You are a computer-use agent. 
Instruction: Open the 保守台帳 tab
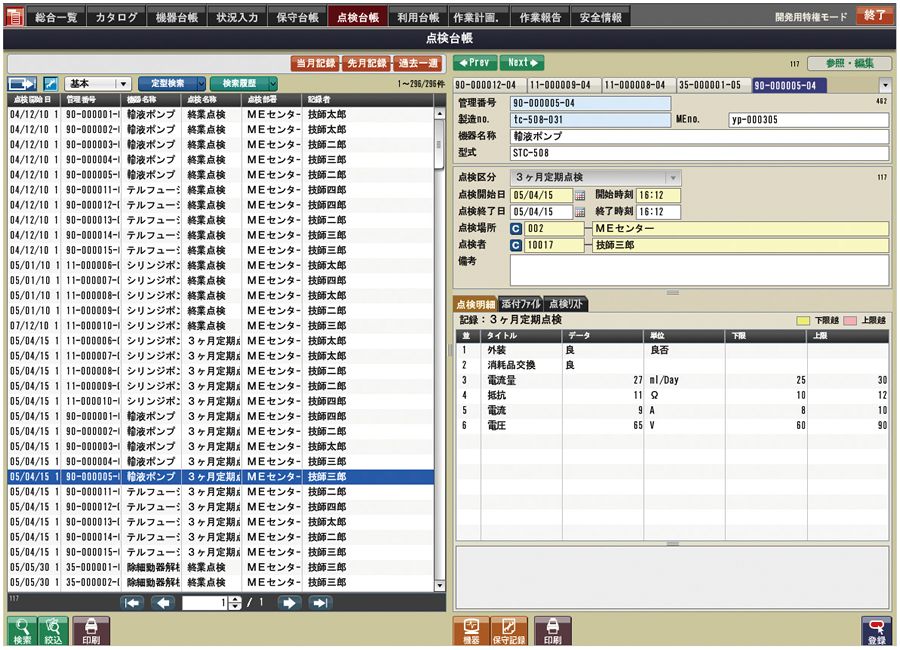pyautogui.click(x=297, y=17)
